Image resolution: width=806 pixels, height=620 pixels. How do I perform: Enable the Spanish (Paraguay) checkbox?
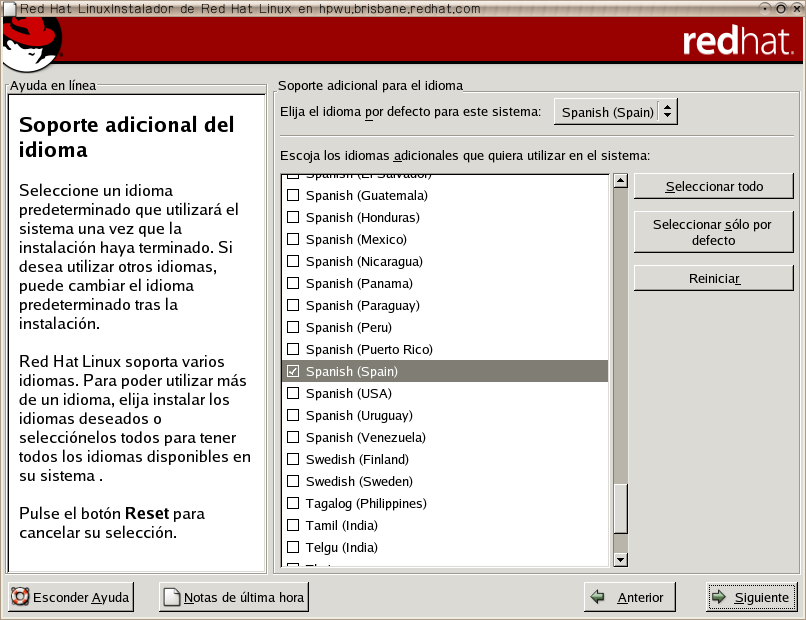point(293,305)
